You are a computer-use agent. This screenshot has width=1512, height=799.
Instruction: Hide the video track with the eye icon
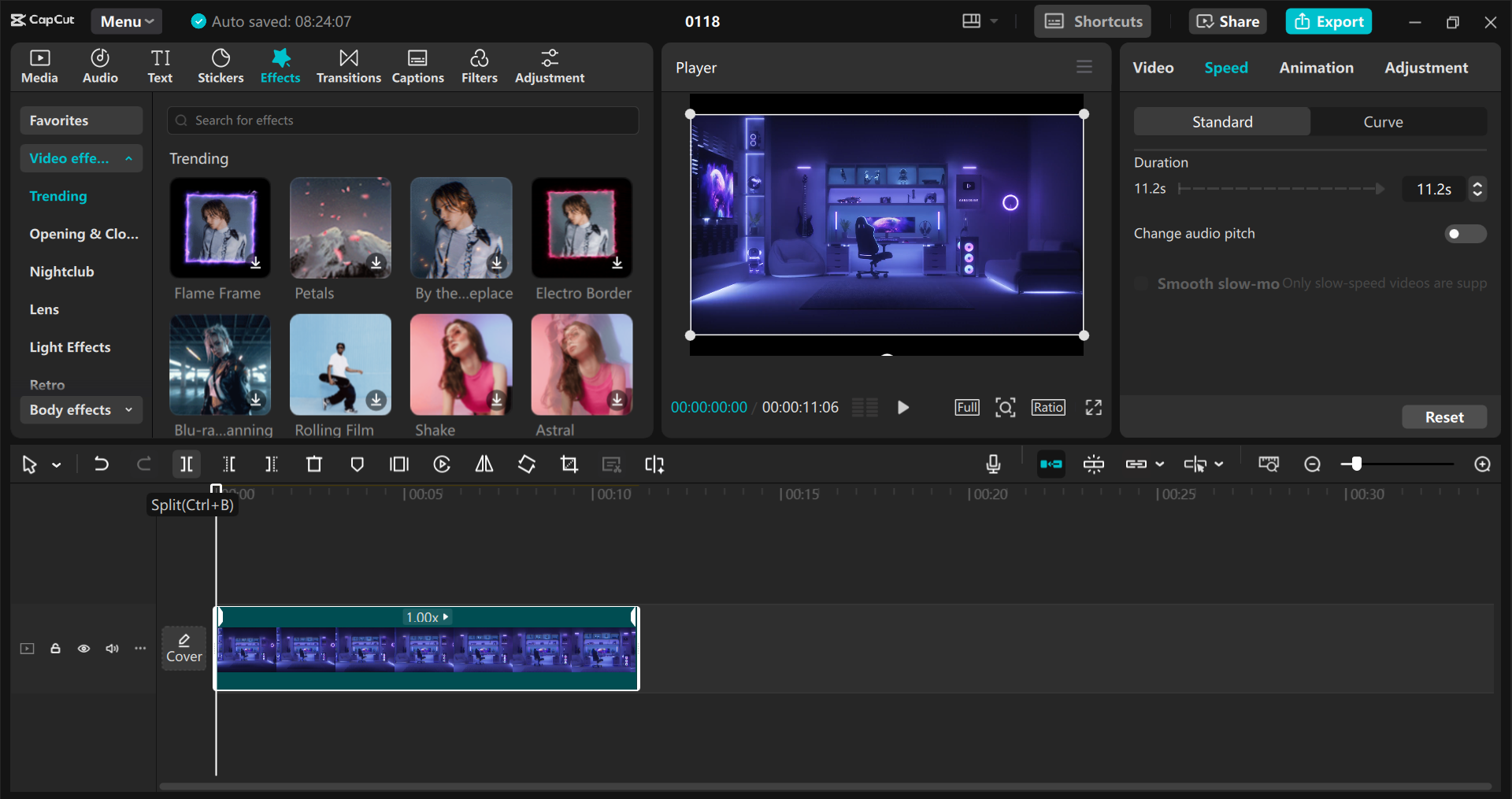[x=83, y=649]
